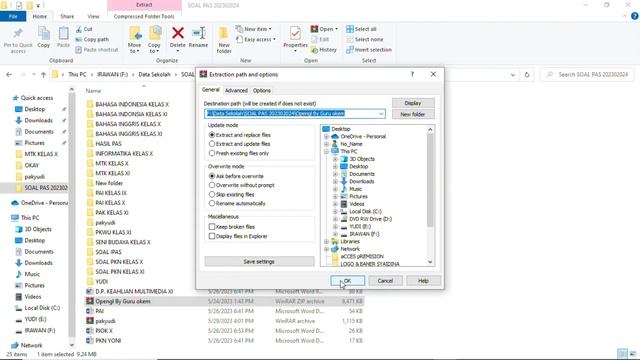Open the New item dropdown

[x=253, y=29]
